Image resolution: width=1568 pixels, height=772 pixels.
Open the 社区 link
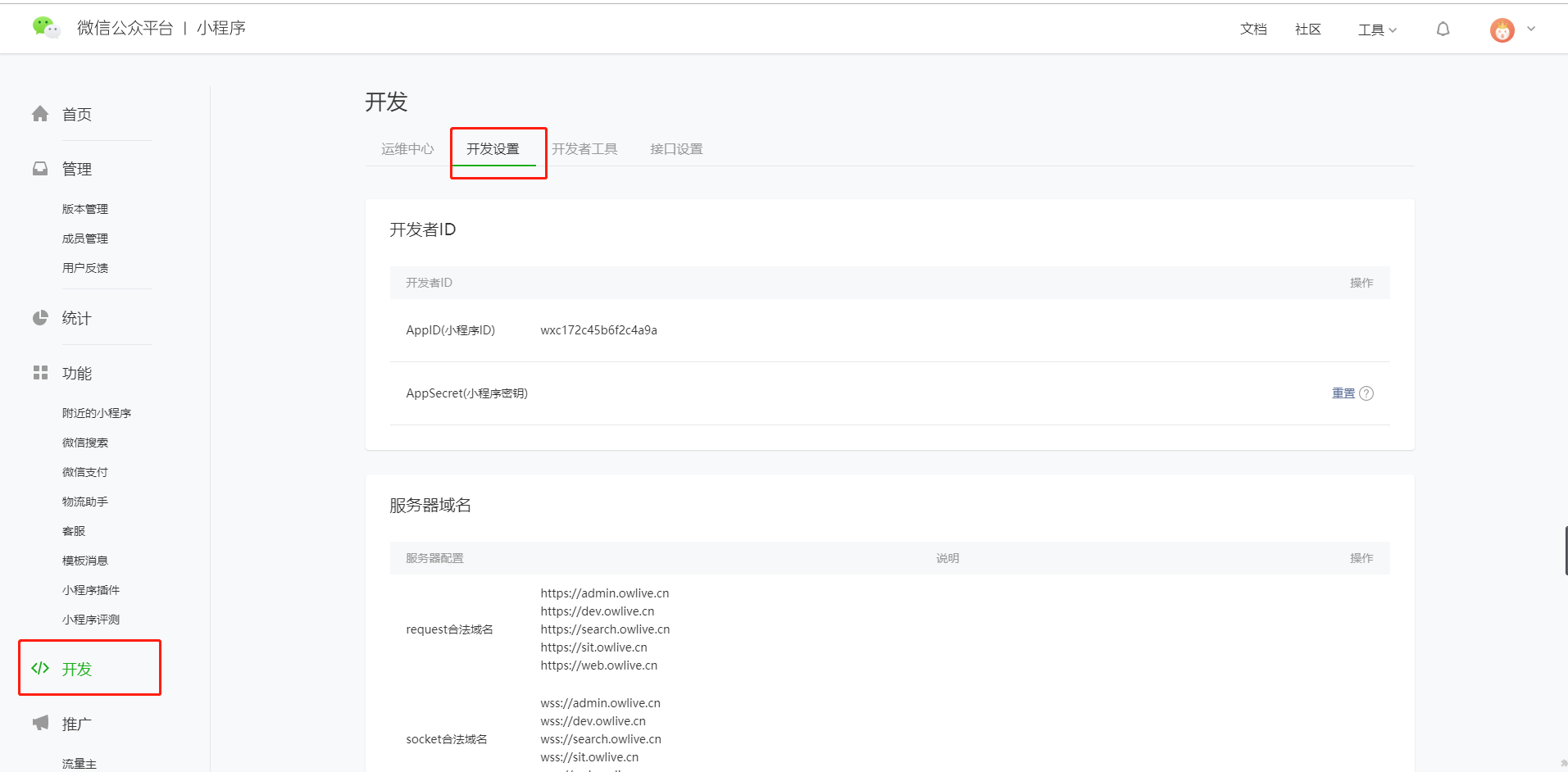coord(1308,30)
